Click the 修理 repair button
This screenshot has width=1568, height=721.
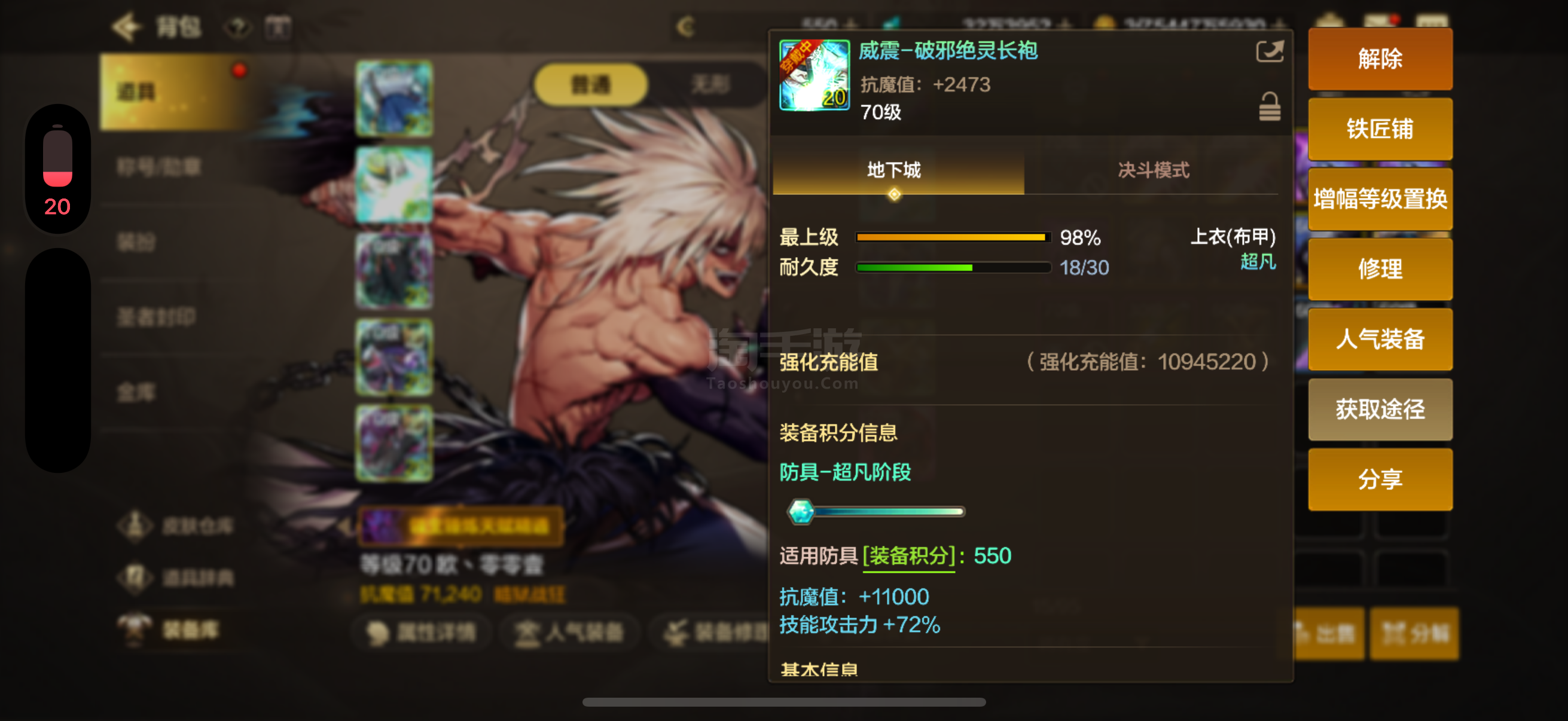1380,269
